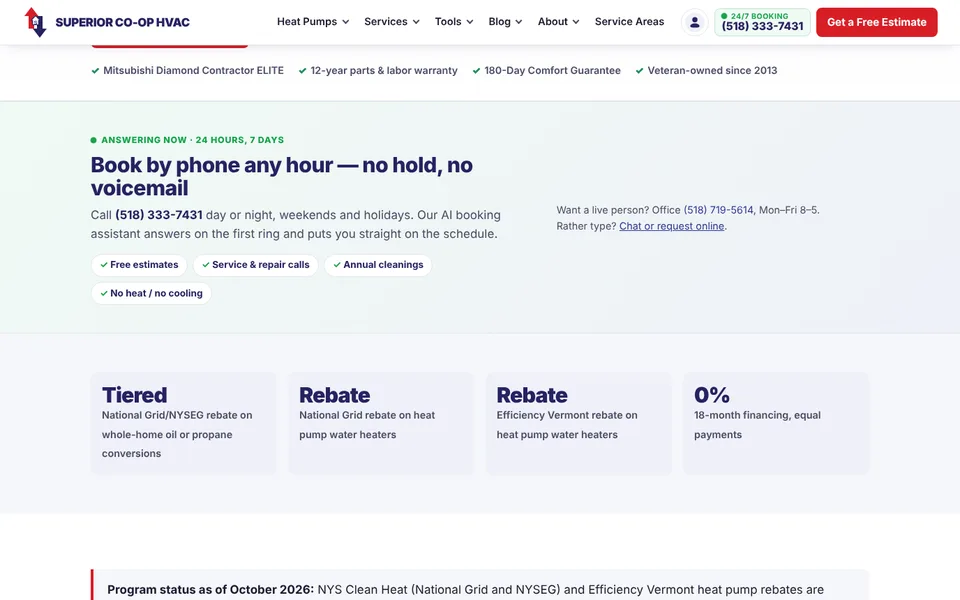Image resolution: width=960 pixels, height=600 pixels.
Task: Click the National Grid water heater Rebate card
Action: (x=381, y=423)
